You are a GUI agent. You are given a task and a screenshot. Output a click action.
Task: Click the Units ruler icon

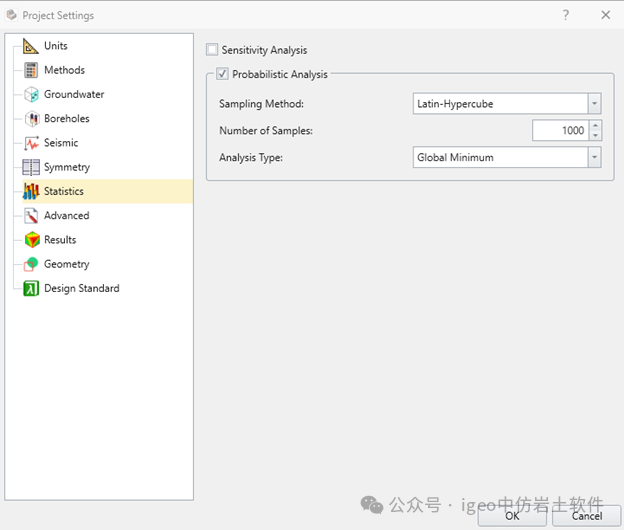click(31, 46)
